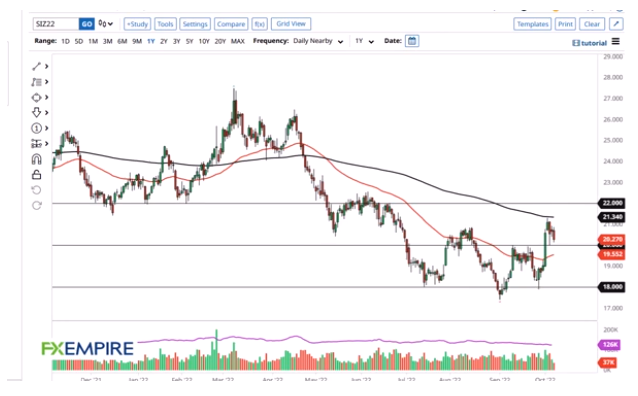
Task: Select the 20Y range
Action: click(220, 41)
